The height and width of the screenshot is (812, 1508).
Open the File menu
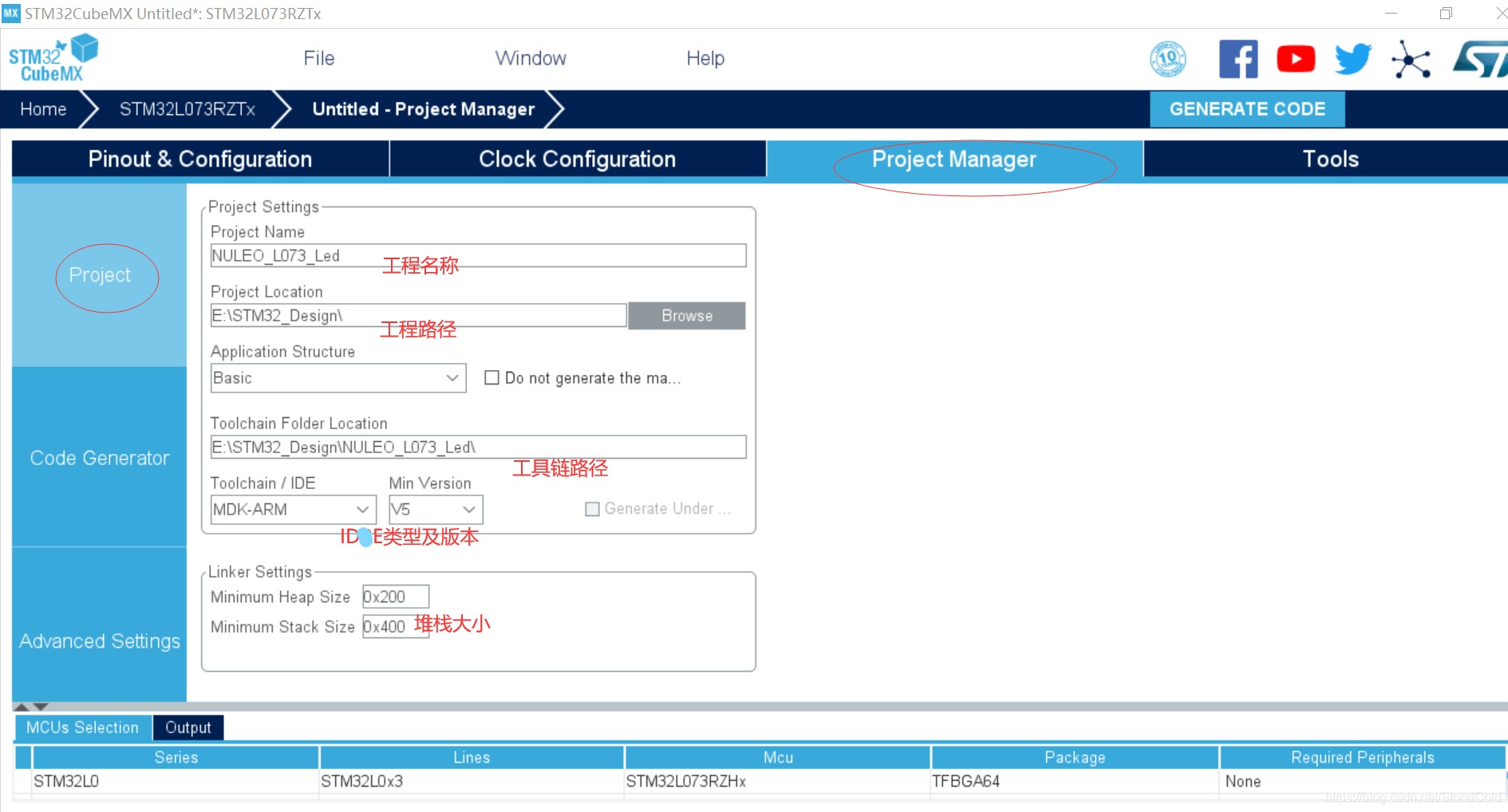point(319,58)
